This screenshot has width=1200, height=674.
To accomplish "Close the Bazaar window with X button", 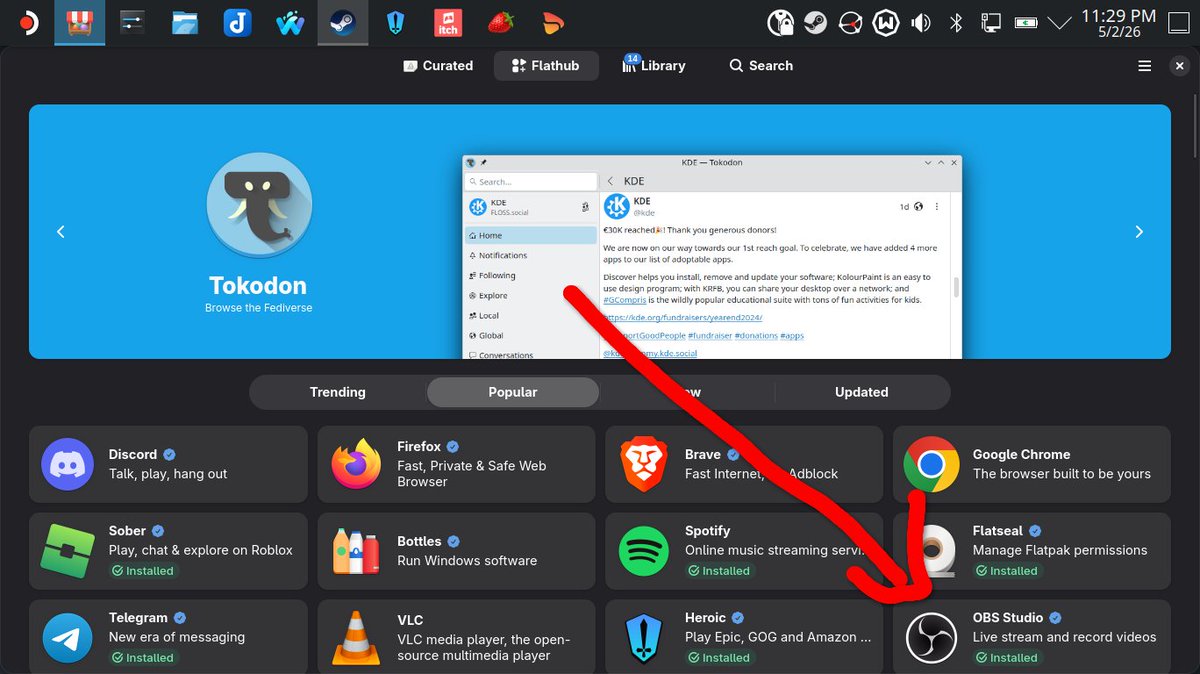I will (1179, 66).
